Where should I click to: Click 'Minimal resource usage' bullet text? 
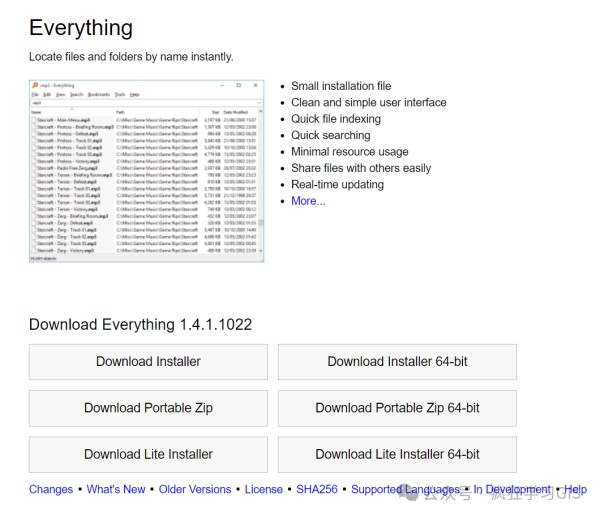tap(350, 152)
